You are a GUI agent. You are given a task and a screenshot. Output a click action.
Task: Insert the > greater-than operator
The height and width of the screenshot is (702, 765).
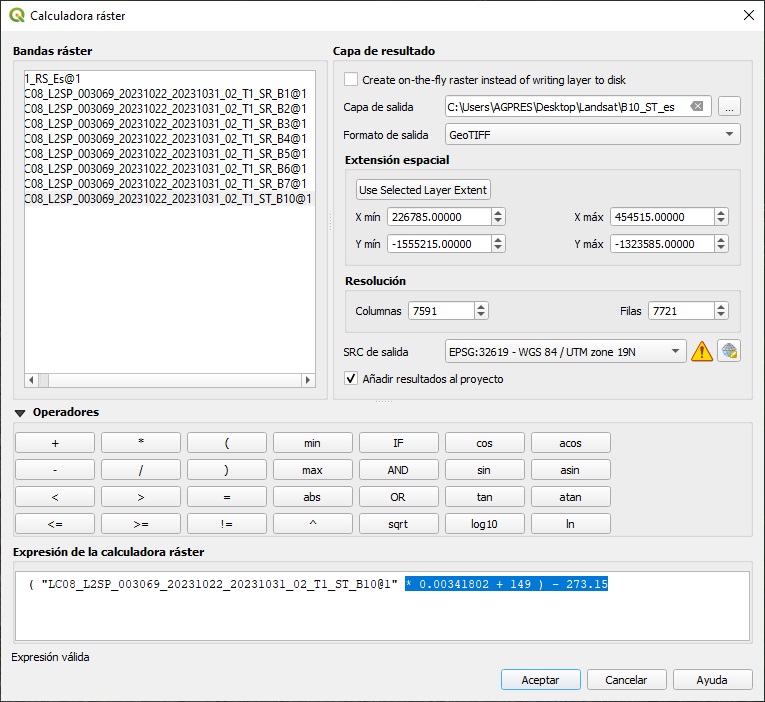(x=141, y=497)
